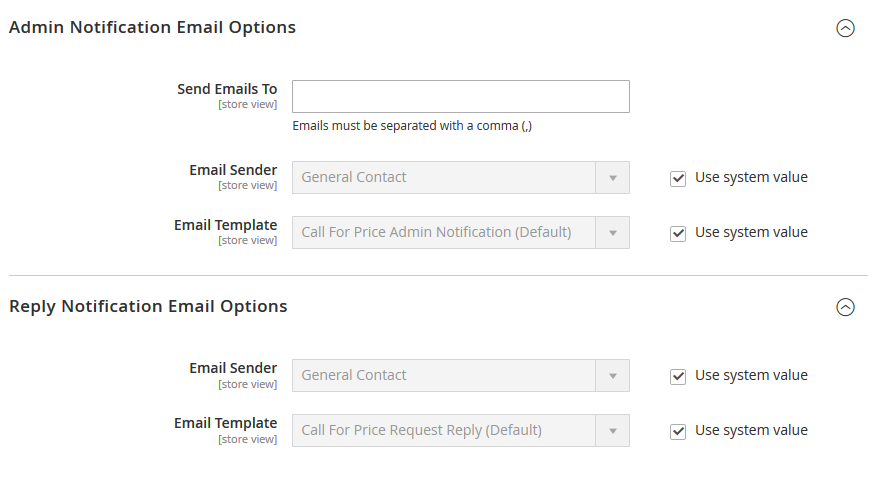
Task: Collapse the Reply Notification Email Options section icon
Action: coord(845,307)
